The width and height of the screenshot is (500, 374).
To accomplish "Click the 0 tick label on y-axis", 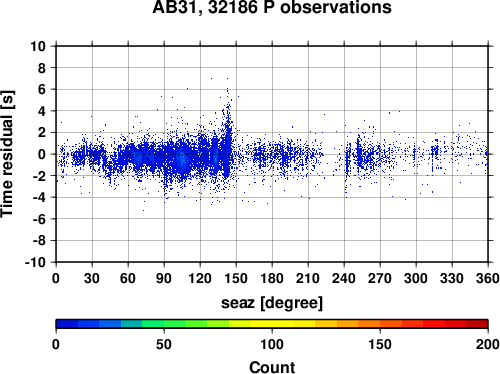I will 42,154.
